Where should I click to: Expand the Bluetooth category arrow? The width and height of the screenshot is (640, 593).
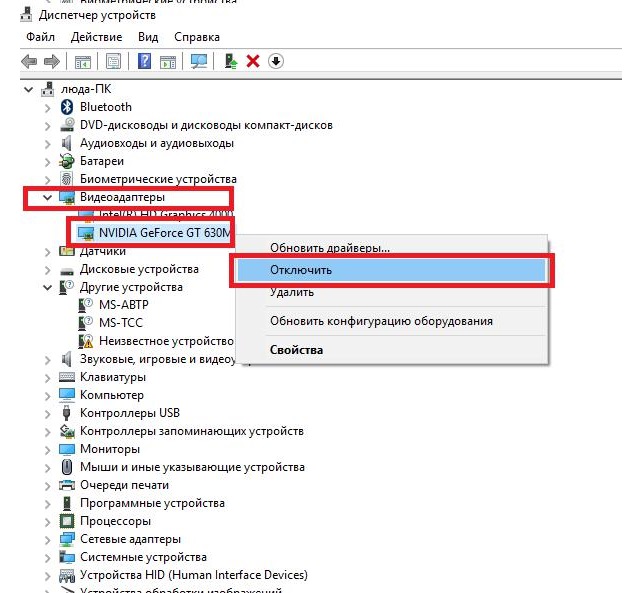(48, 108)
